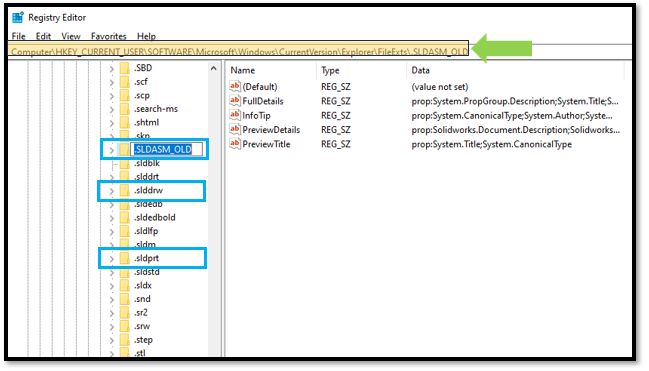Image resolution: width=649 pixels, height=371 pixels.
Task: Select the InfoTip value name
Action: [256, 116]
